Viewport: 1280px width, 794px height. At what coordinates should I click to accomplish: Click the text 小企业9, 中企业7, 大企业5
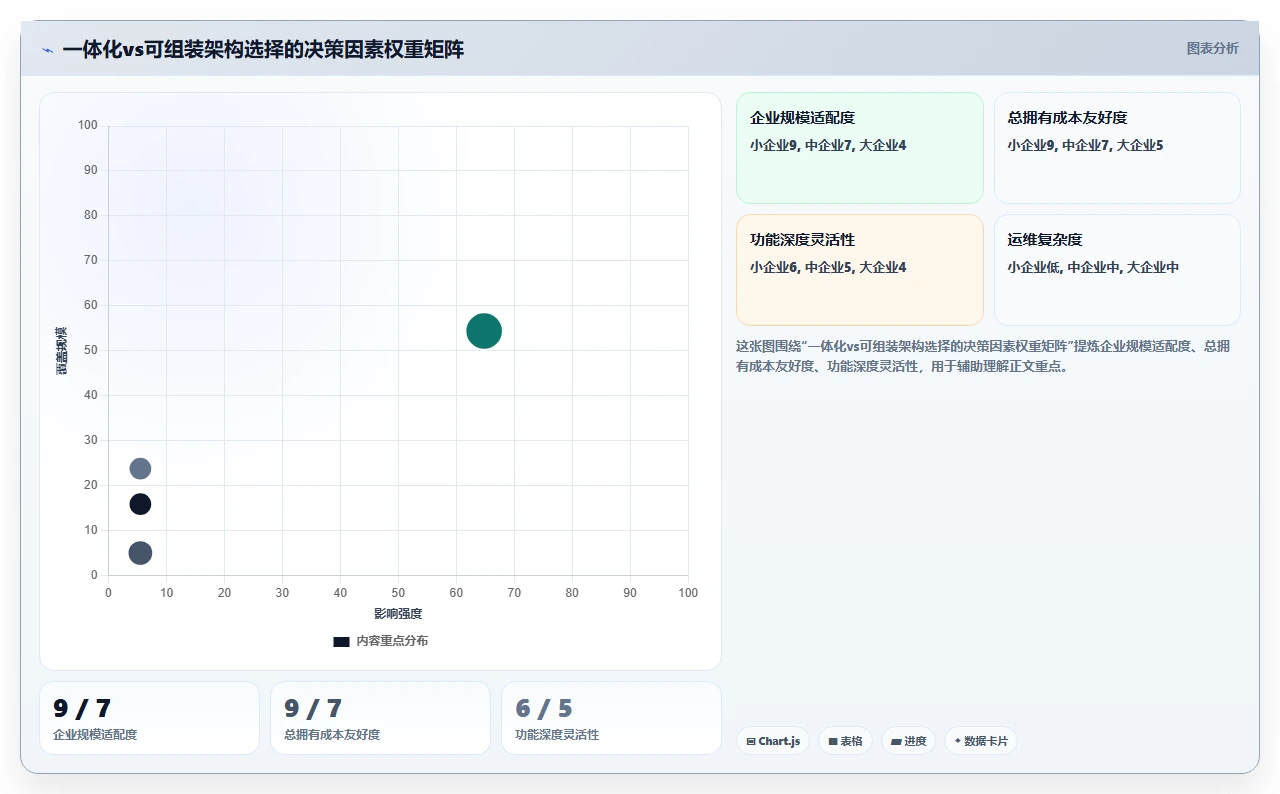[1085, 146]
